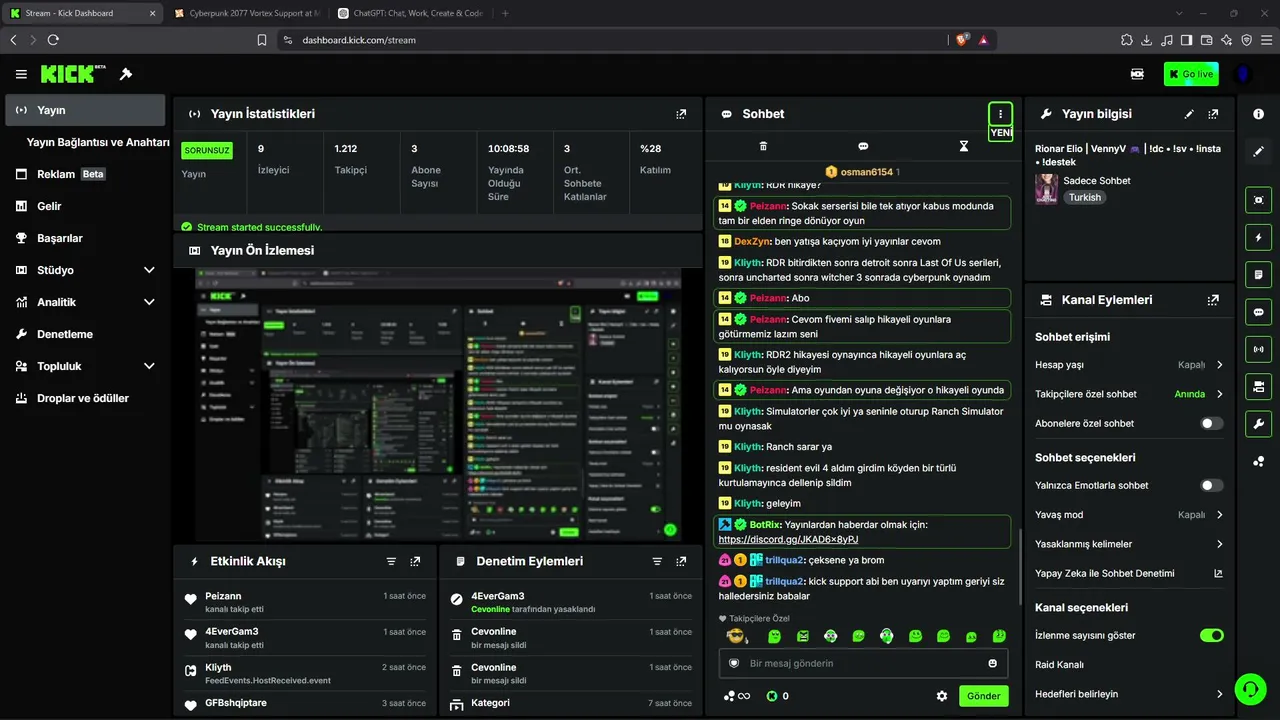
Task: Open Yapay Zeka ile Sohbet Denetimi
Action: (1130, 574)
